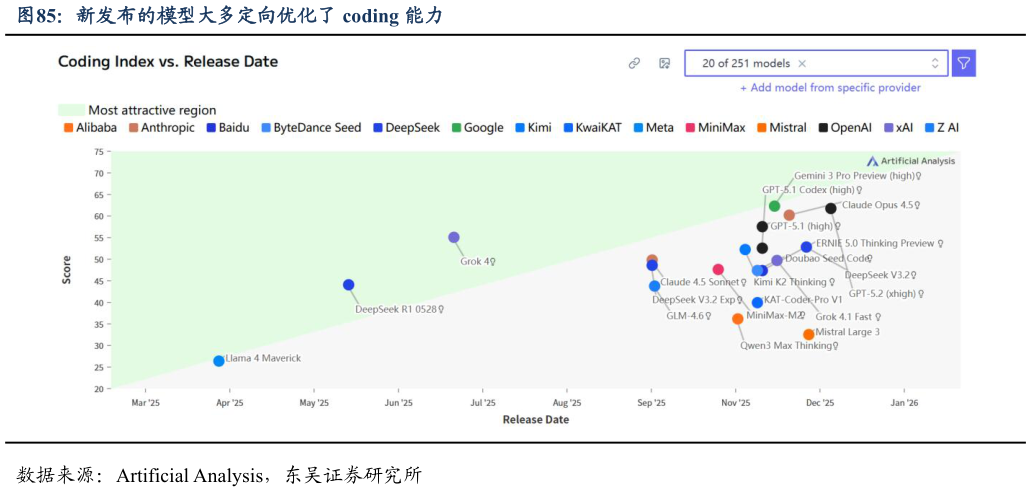Toggle Google series in legend

point(477,128)
